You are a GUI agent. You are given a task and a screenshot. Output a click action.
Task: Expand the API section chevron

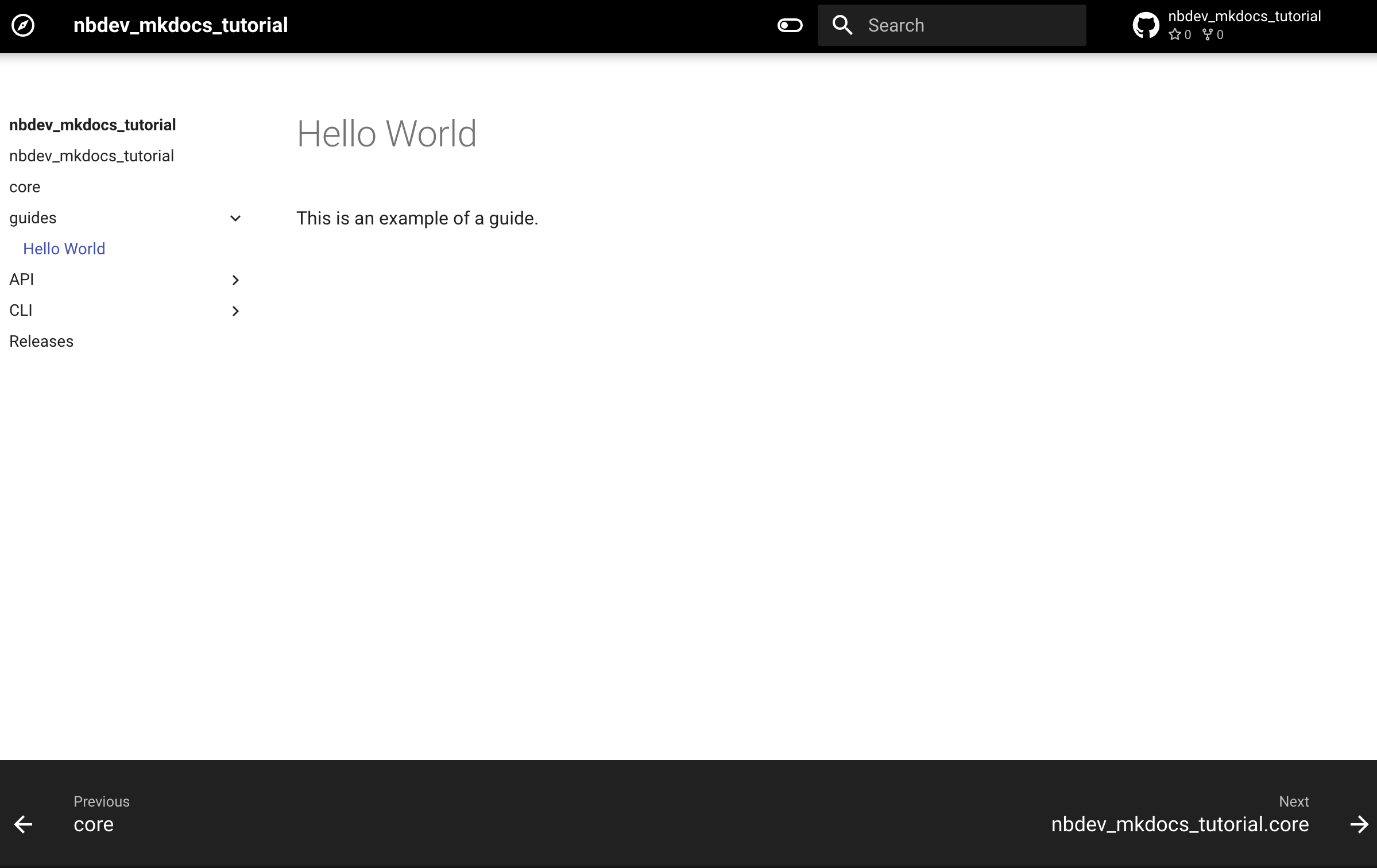[x=235, y=280]
